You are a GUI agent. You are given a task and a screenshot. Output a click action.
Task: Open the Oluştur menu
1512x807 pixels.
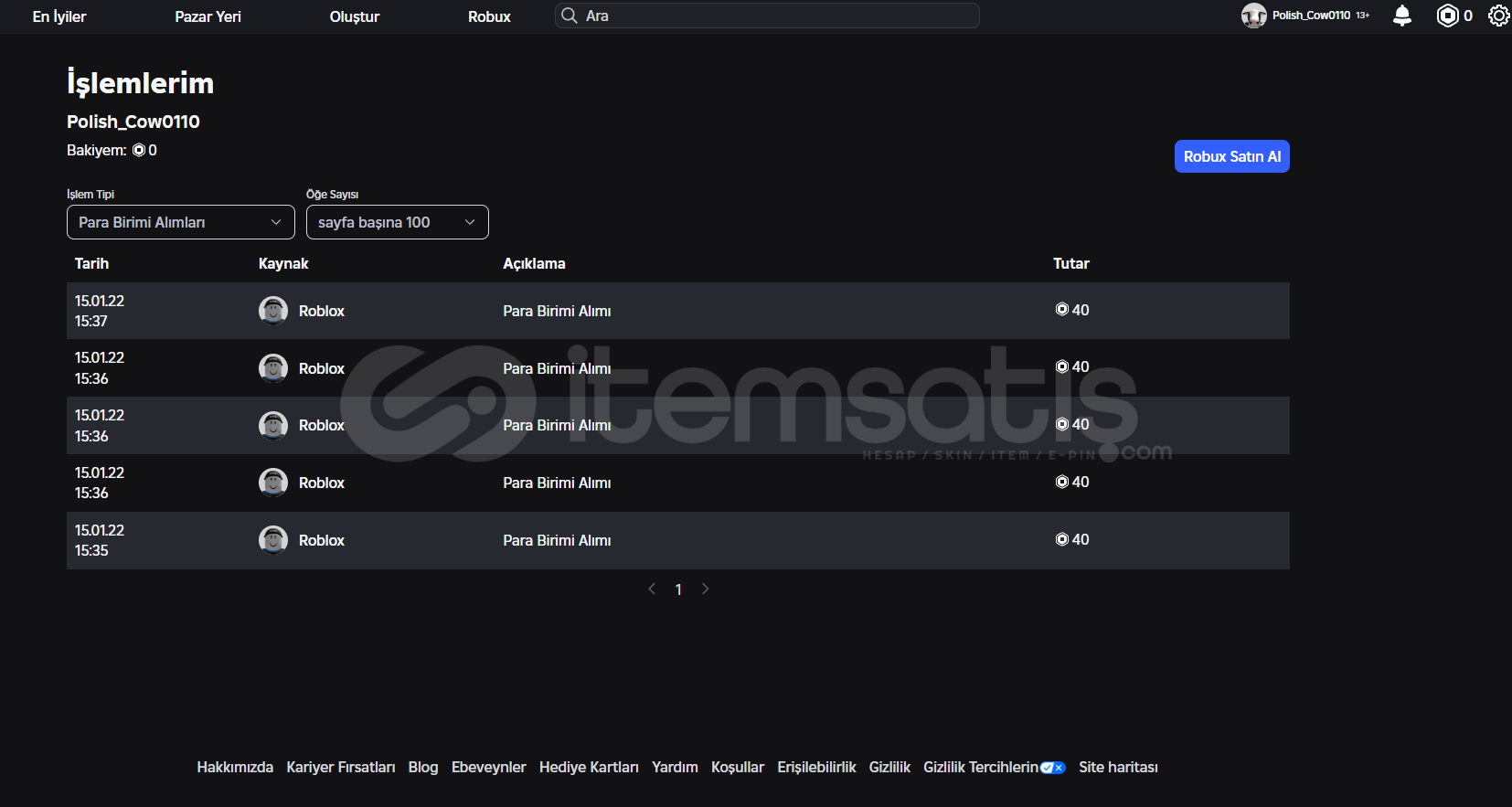tap(355, 16)
